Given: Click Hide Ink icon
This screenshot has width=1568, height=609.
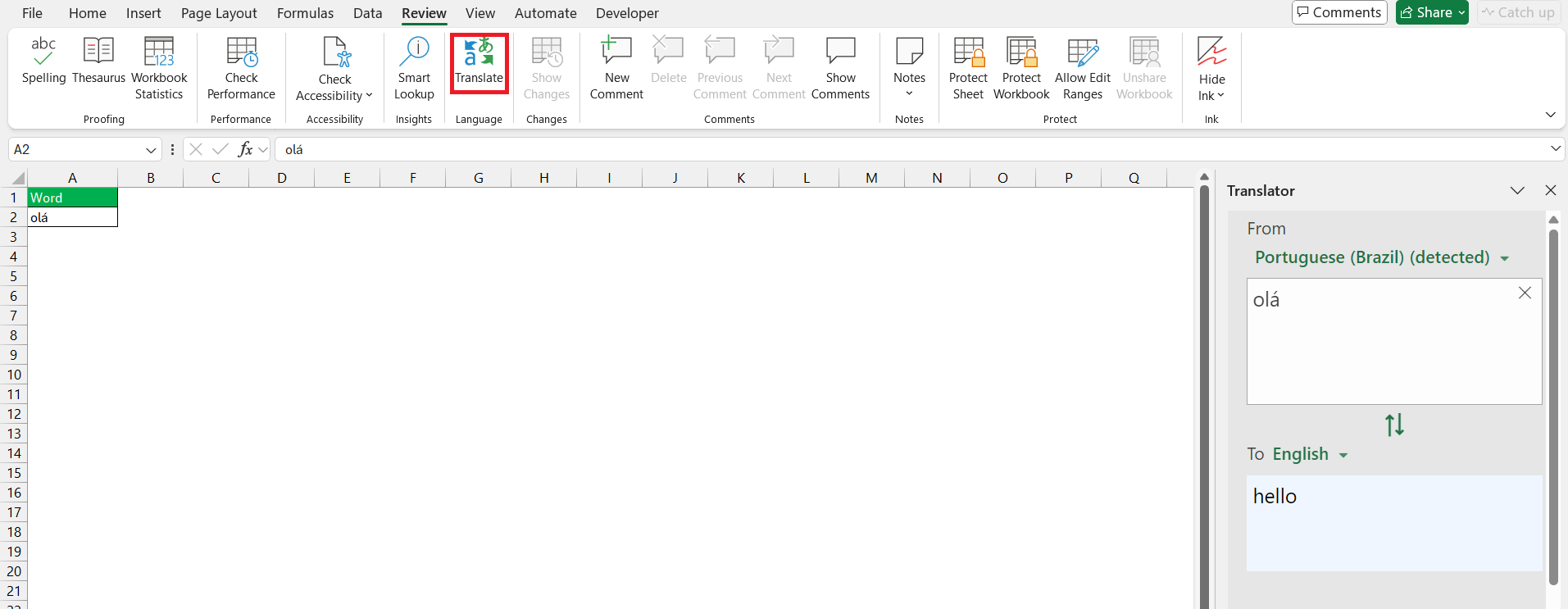Looking at the screenshot, I should 1211,52.
